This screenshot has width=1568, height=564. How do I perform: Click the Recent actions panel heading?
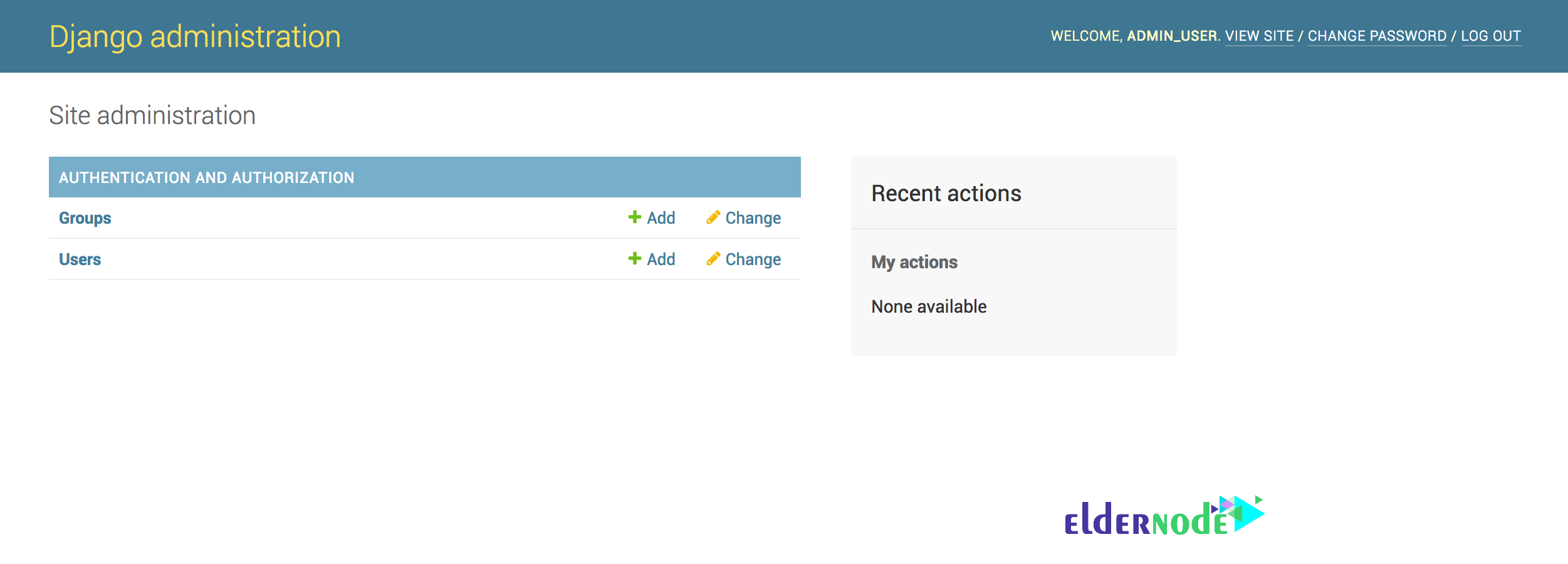click(946, 194)
